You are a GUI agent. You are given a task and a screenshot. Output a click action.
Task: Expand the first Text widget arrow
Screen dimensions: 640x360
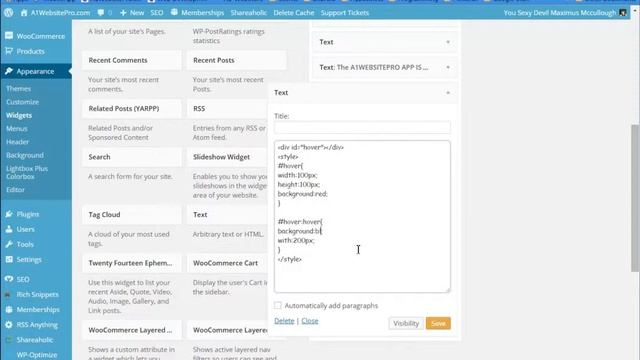click(x=448, y=42)
